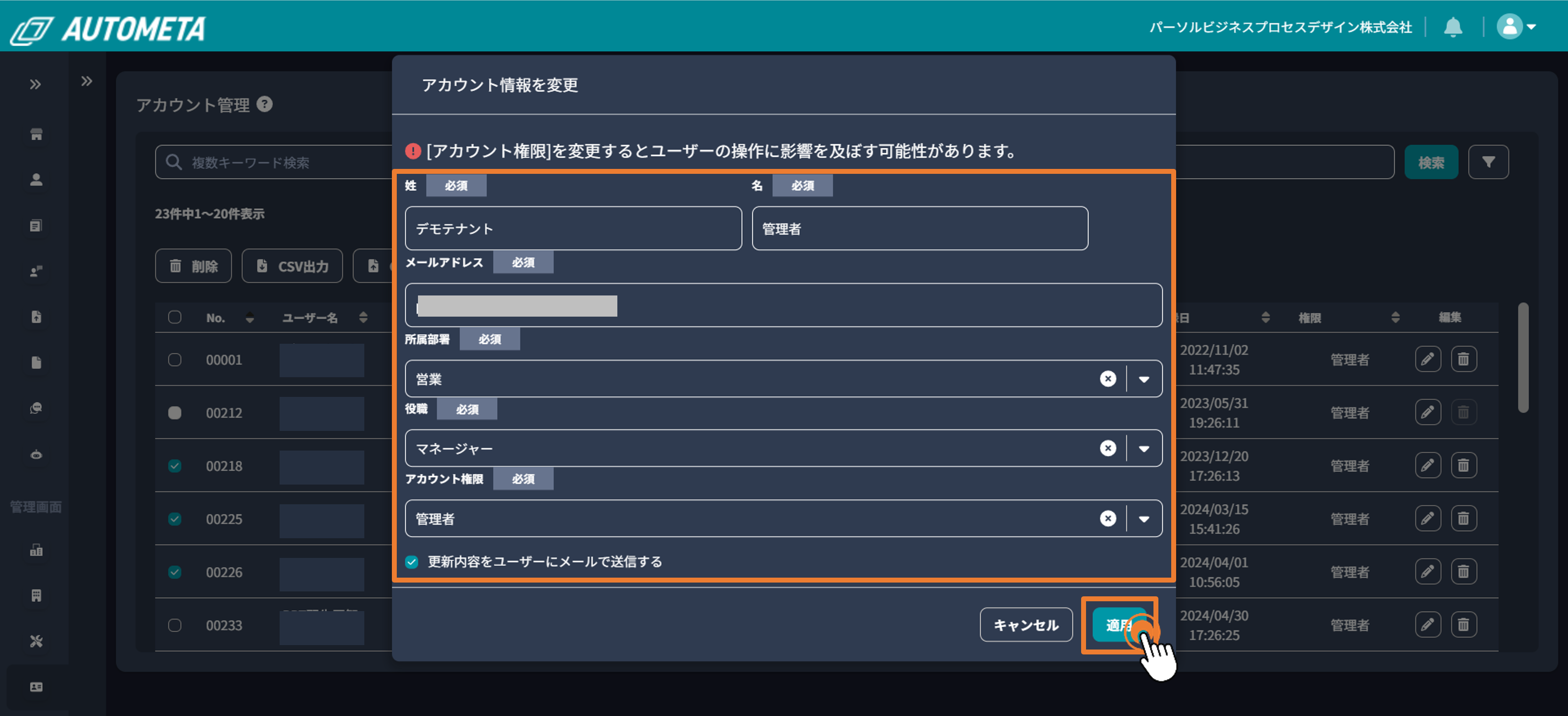
Task: Delete the account dated 2024/04/01
Action: (1463, 571)
